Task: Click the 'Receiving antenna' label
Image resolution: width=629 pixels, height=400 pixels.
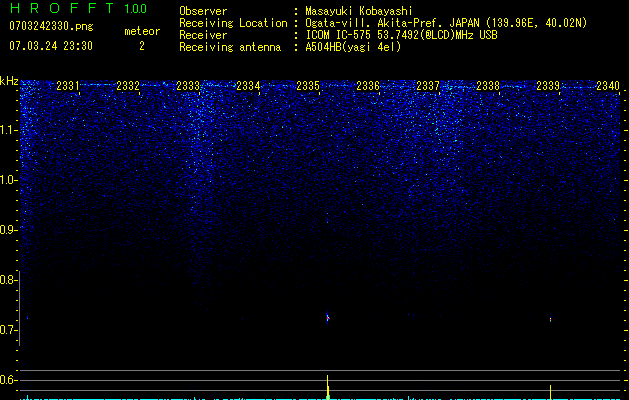Action: (x=230, y=47)
